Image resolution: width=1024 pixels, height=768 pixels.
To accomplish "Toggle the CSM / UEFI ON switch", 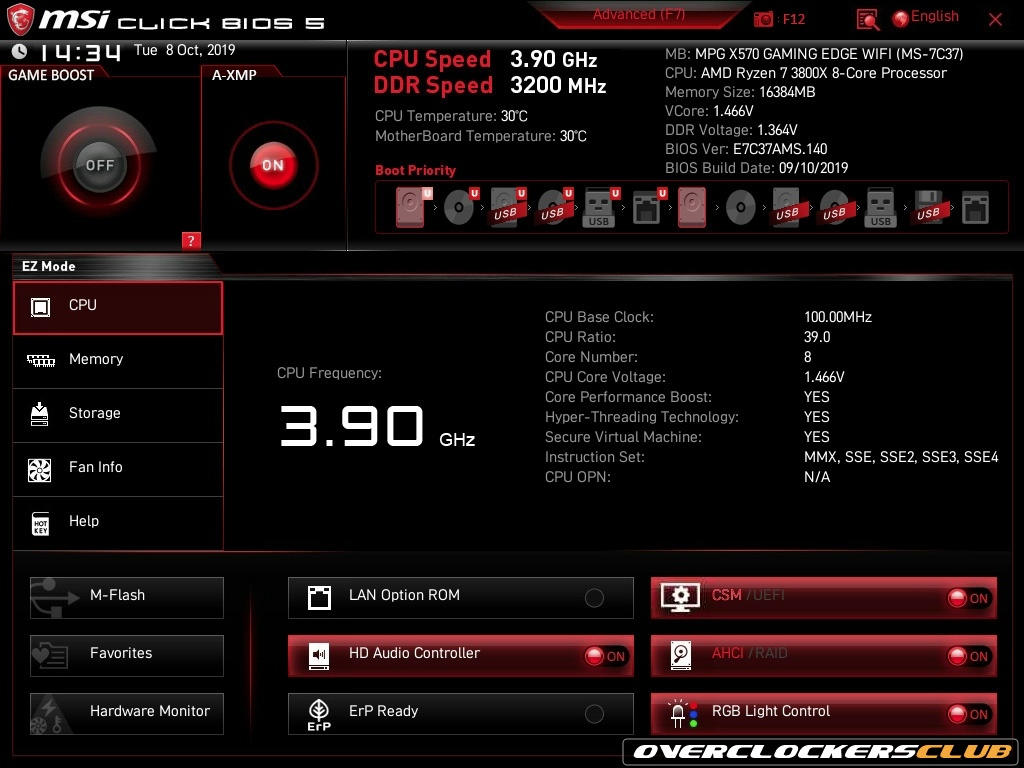I will pos(969,598).
